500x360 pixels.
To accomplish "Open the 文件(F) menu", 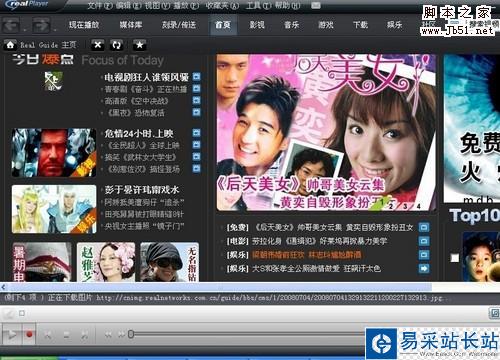I will pyautogui.click(x=99, y=5).
